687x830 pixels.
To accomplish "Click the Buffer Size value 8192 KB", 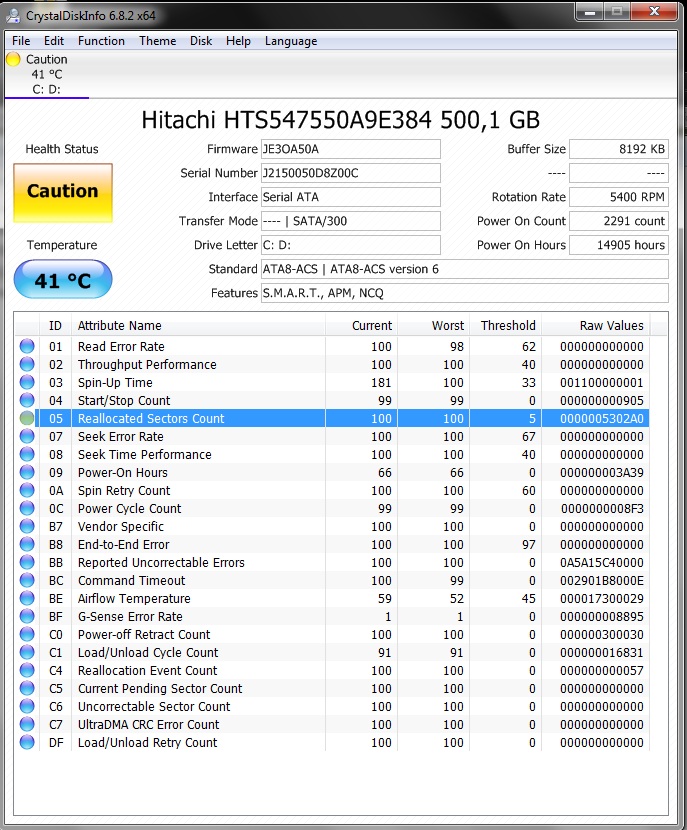I will (619, 149).
